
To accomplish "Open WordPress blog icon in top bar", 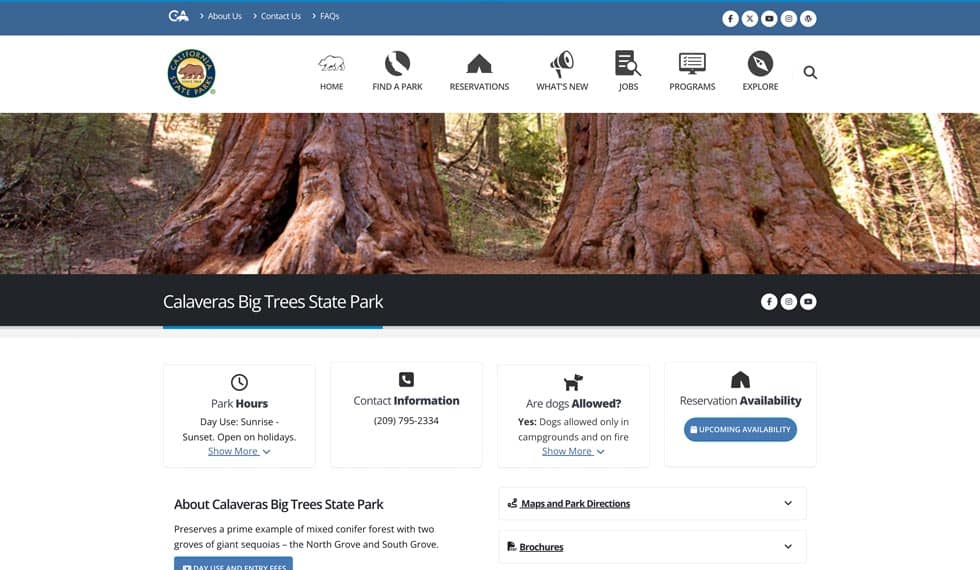I will (808, 19).
